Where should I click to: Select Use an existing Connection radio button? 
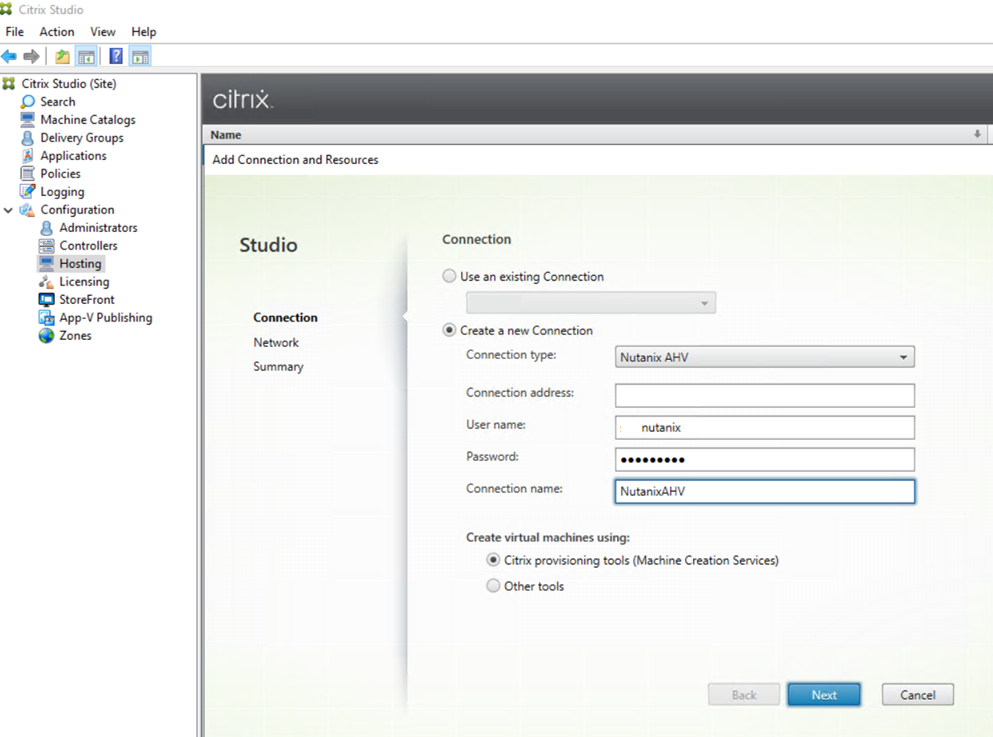(x=450, y=277)
